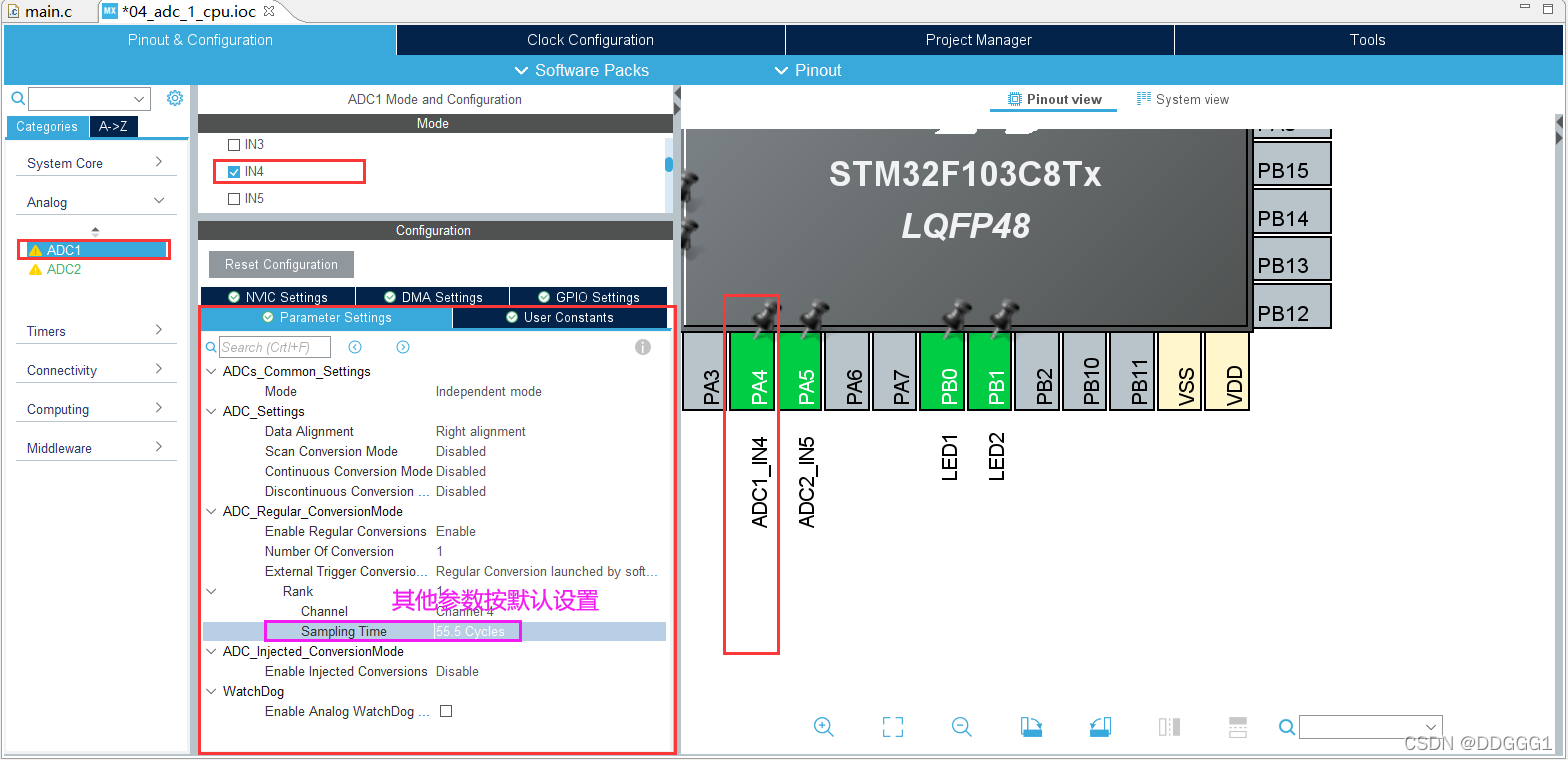This screenshot has width=1568, height=760.
Task: Click the Data Alignment value
Action: tap(481, 431)
